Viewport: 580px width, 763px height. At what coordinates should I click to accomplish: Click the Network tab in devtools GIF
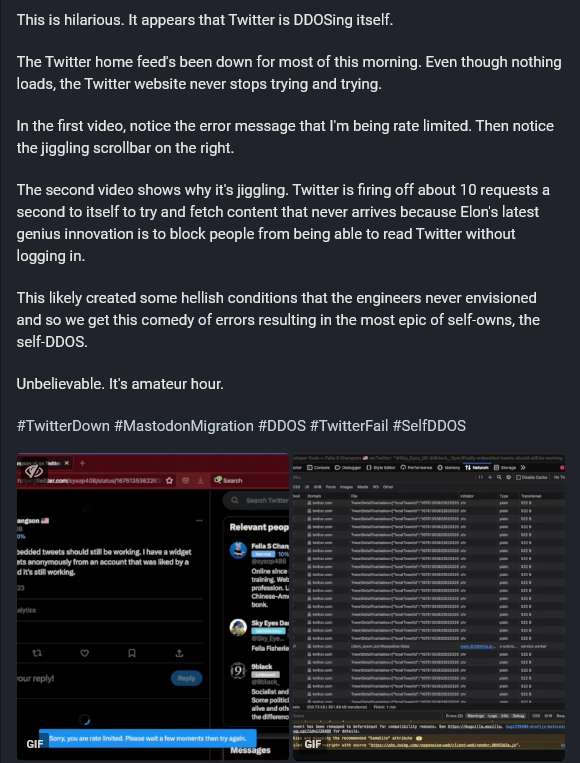tap(477, 467)
